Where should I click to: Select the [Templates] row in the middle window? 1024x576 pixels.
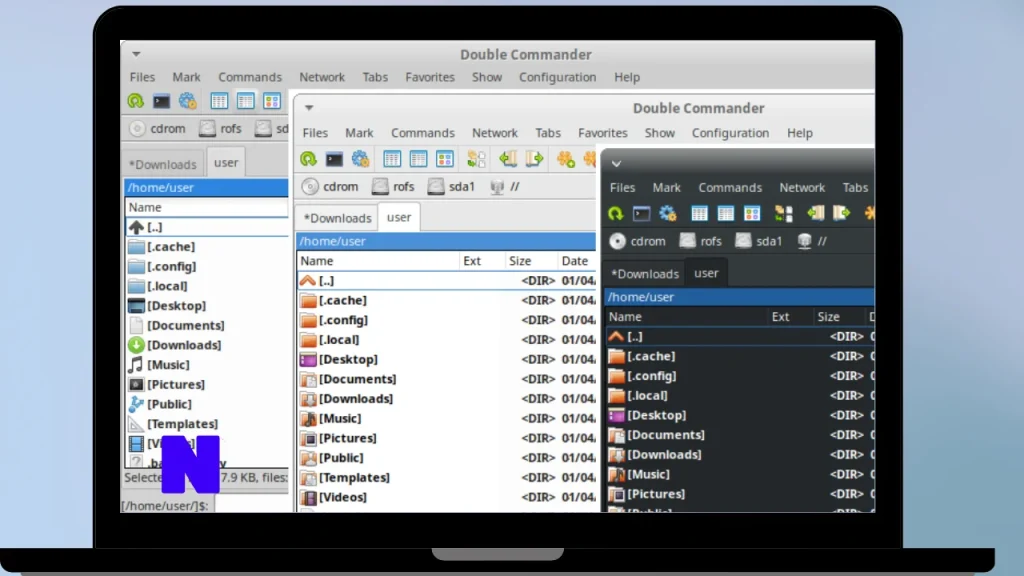point(447,477)
